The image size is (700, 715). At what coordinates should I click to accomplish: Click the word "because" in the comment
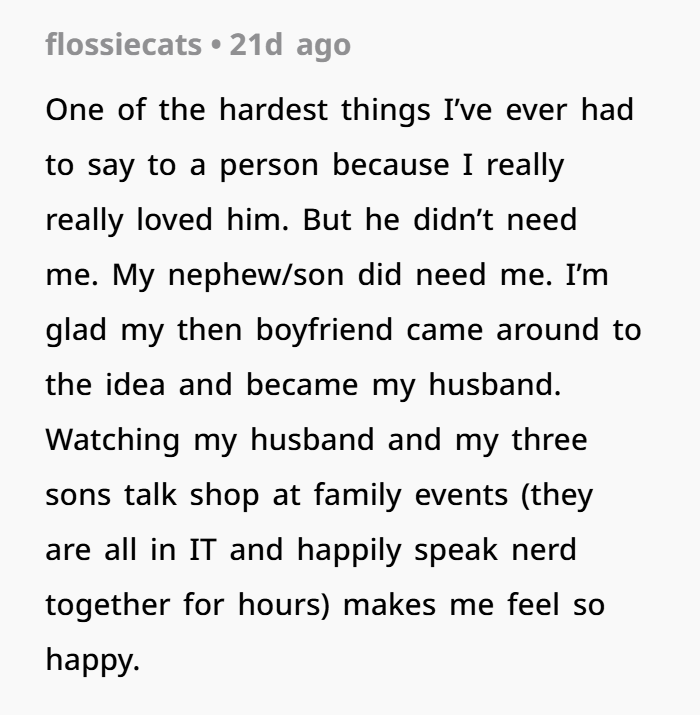pos(391,165)
